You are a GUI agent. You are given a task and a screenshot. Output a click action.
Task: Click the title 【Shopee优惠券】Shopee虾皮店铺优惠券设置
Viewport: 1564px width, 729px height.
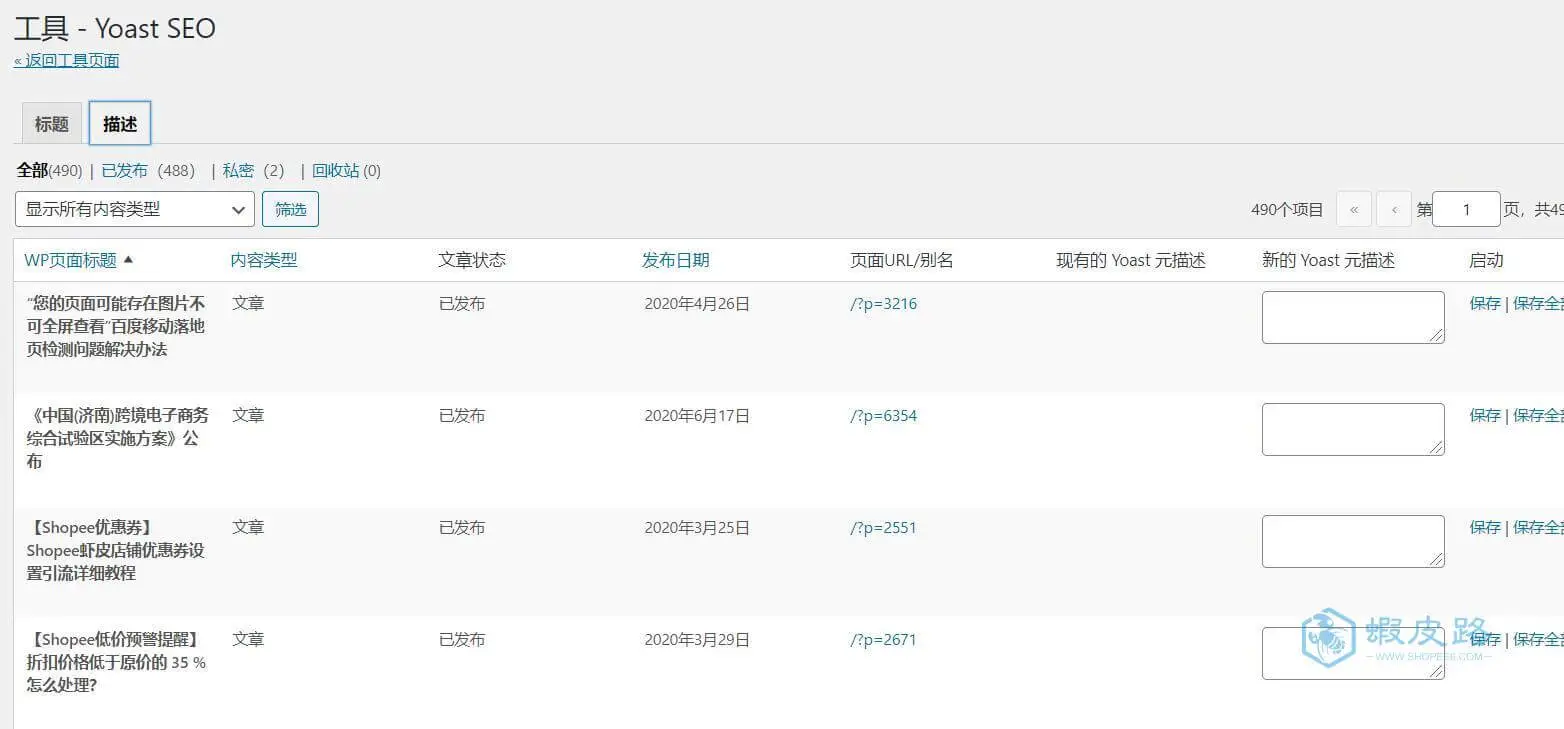point(115,550)
